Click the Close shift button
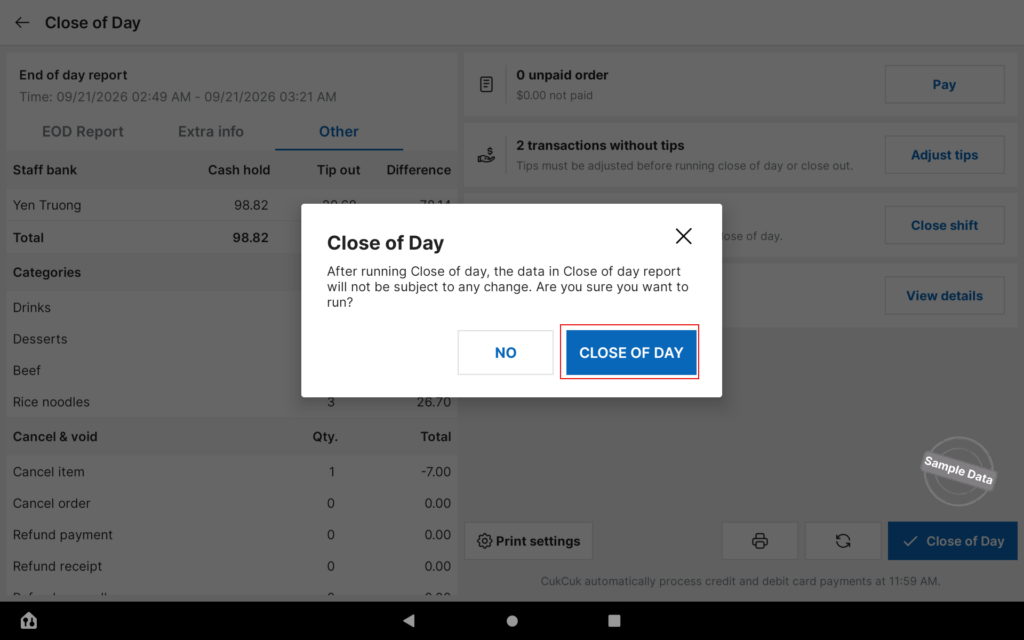This screenshot has height=640, width=1024. [x=944, y=225]
